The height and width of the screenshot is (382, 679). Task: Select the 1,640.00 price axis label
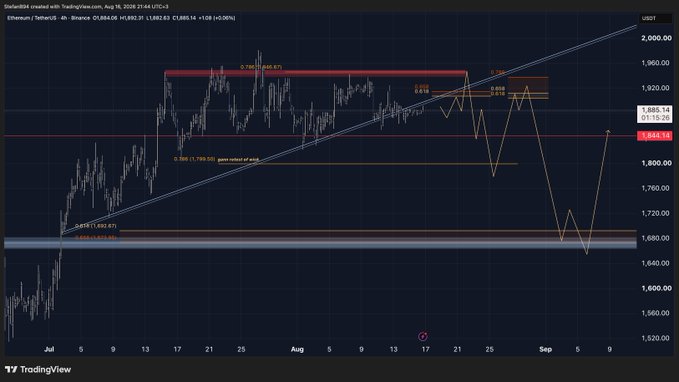click(656, 263)
